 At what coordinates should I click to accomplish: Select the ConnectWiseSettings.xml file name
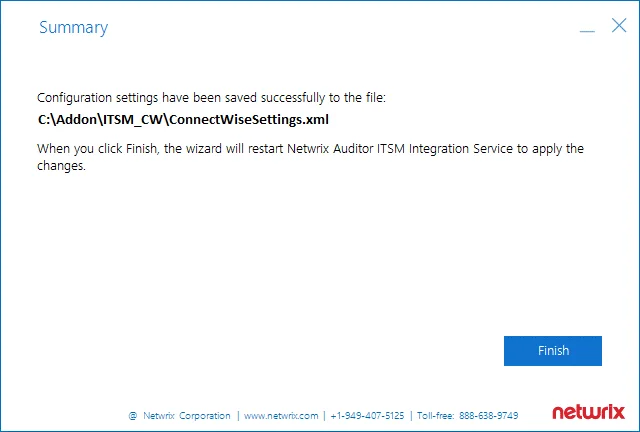point(249,119)
